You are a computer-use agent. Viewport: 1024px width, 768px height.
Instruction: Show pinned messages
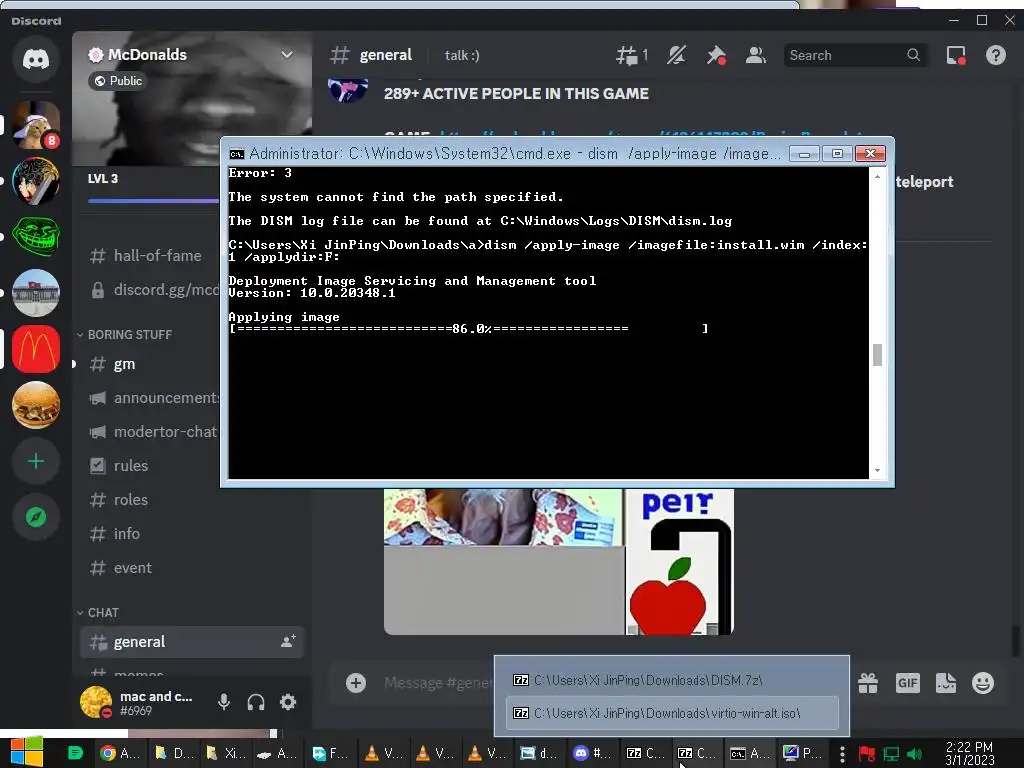(x=716, y=56)
